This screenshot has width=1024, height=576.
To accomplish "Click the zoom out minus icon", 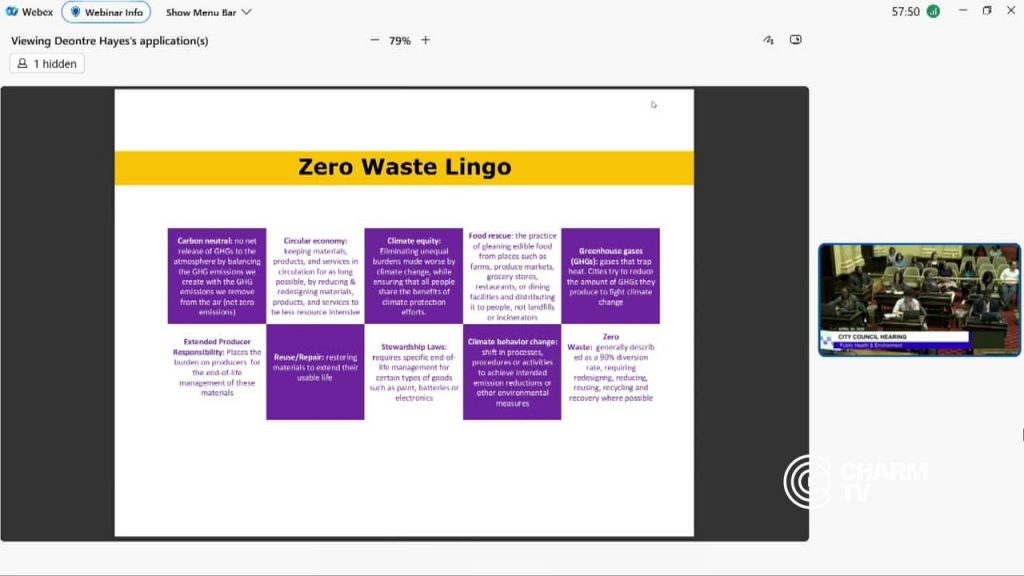I will (374, 40).
